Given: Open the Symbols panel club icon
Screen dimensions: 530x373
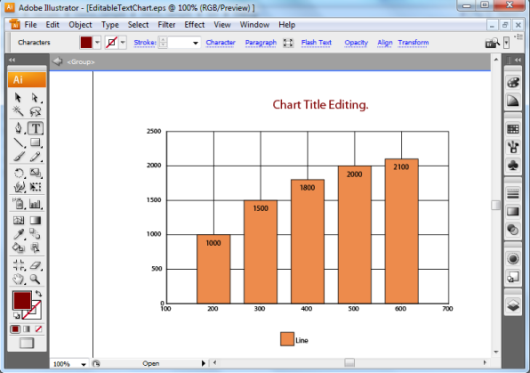Looking at the screenshot, I should tap(513, 165).
